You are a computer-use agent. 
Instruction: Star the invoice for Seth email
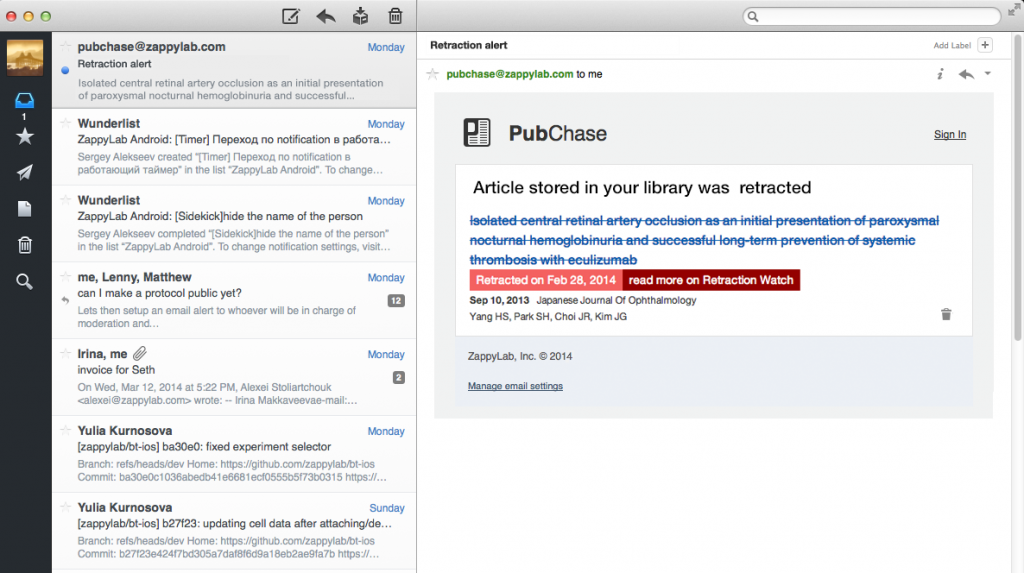[65, 353]
